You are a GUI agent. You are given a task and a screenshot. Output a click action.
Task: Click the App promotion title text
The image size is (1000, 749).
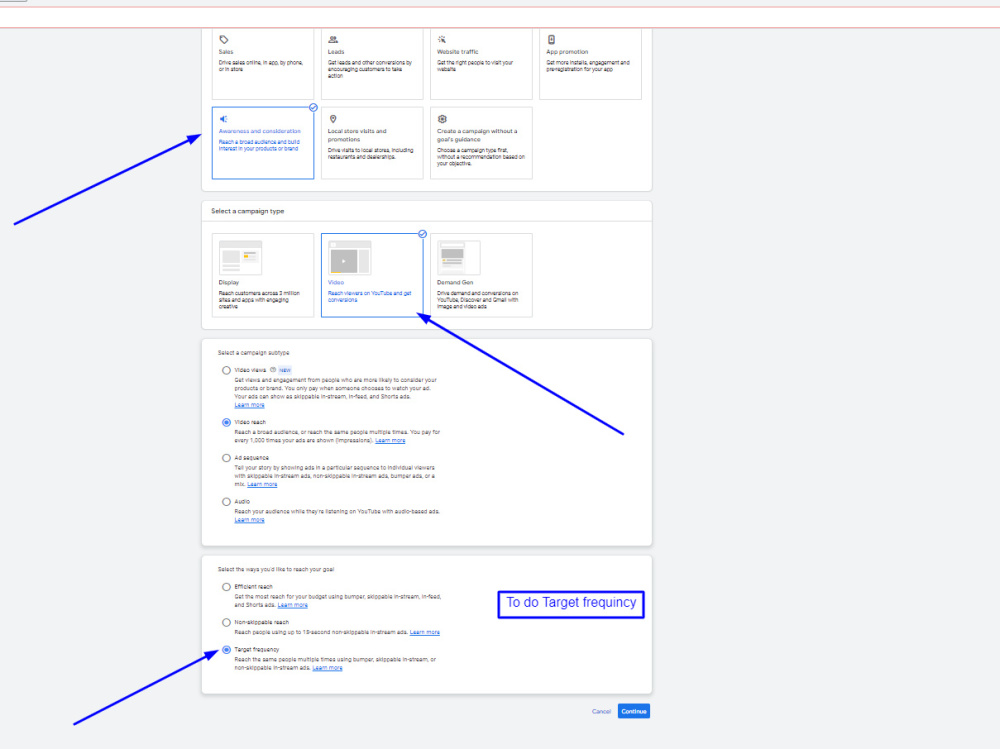[x=567, y=52]
